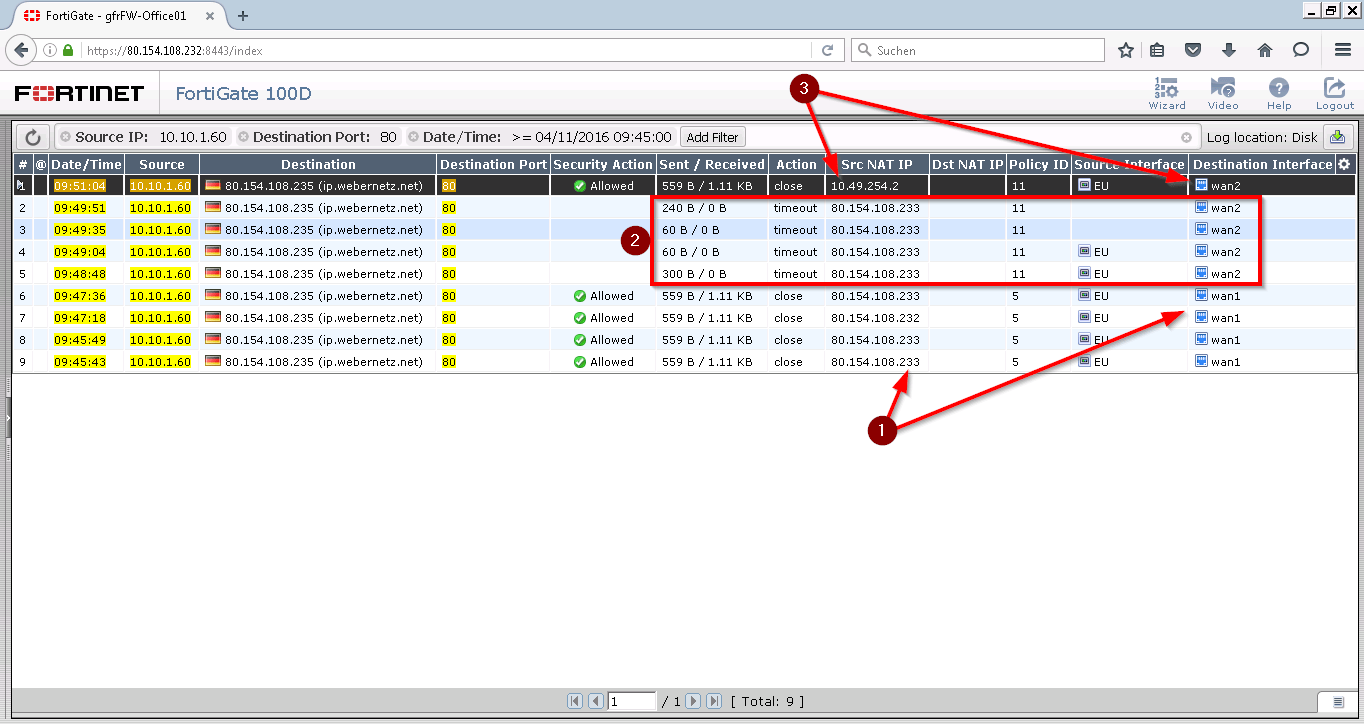
Task: Click the Logout icon
Action: click(1334, 93)
